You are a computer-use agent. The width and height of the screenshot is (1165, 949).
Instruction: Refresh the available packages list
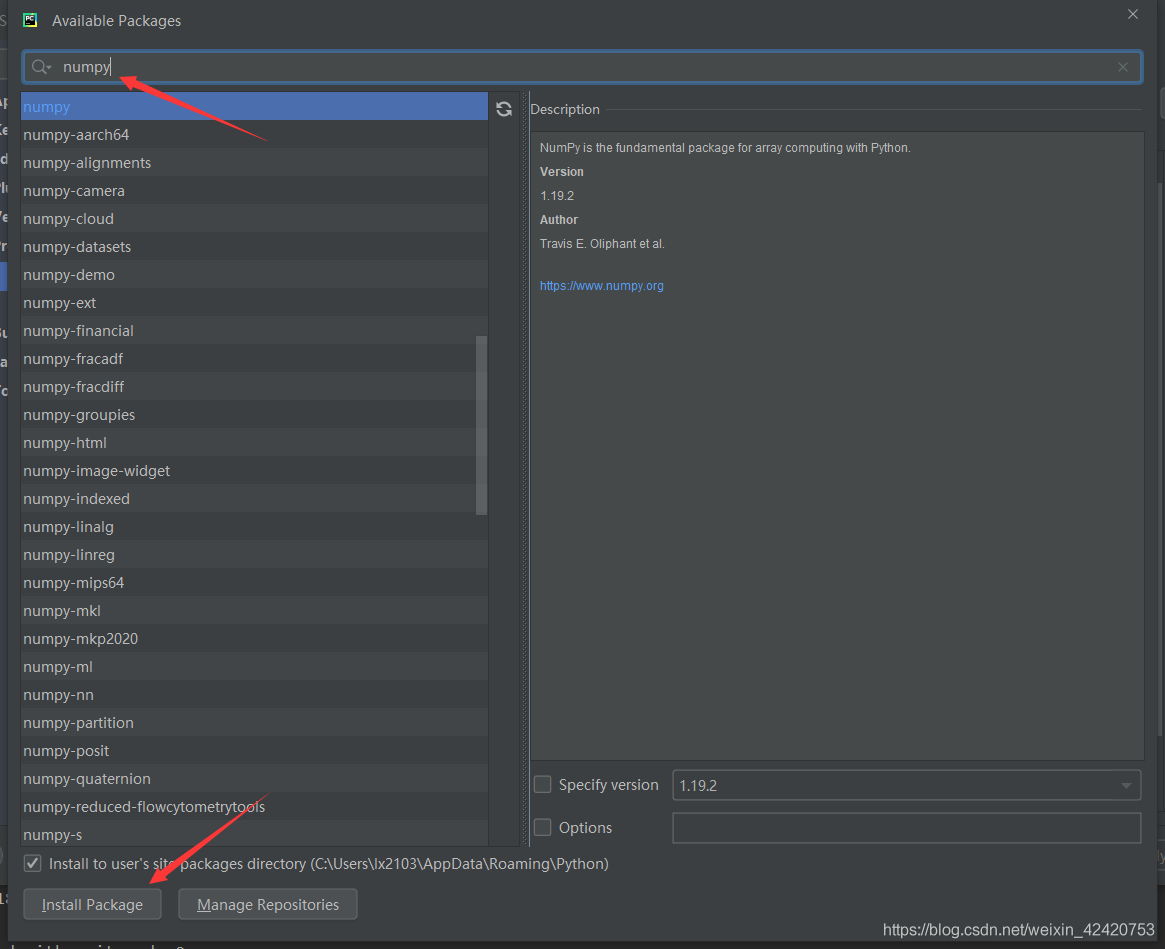tap(504, 109)
